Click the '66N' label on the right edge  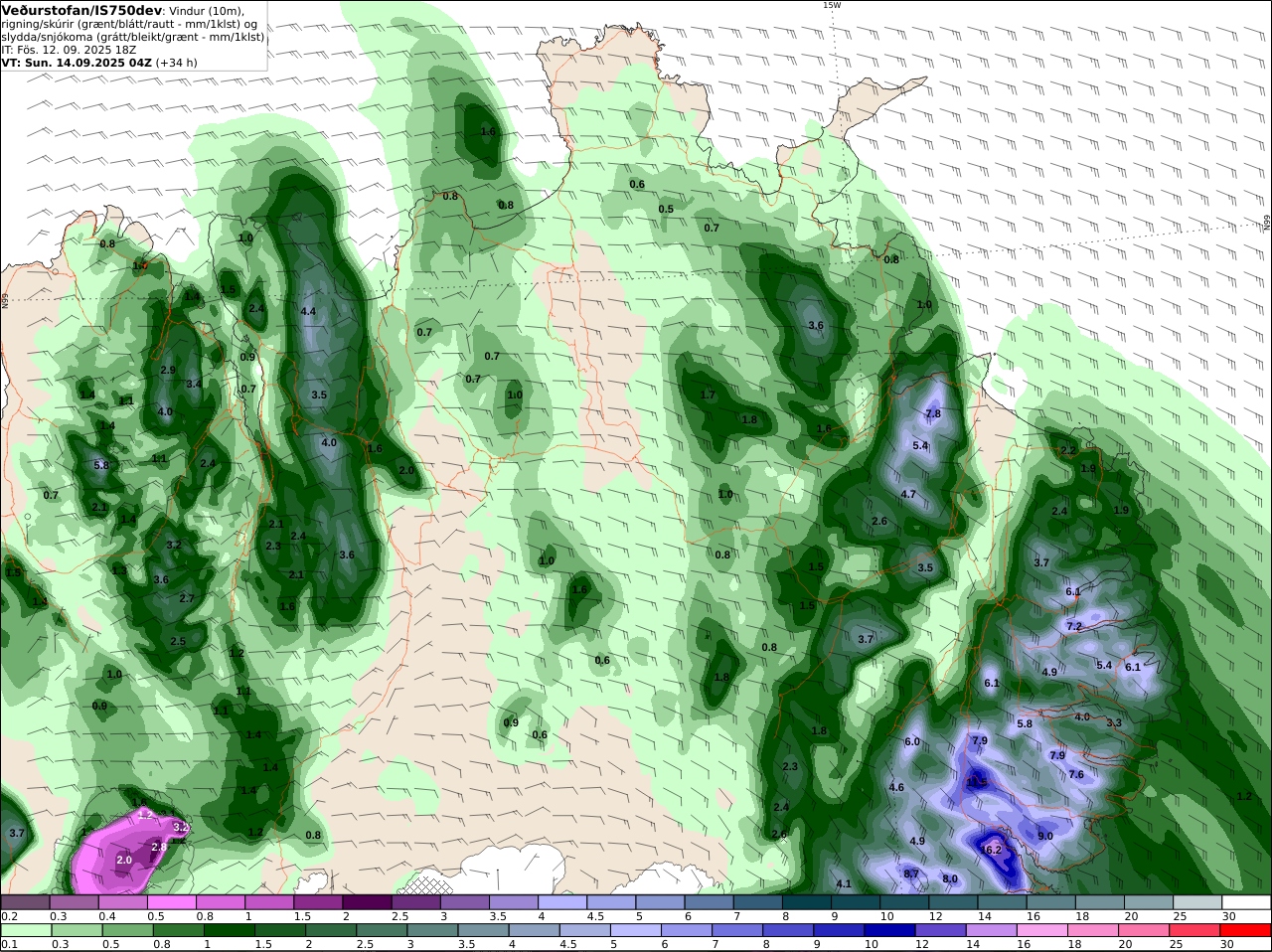pos(1267,224)
